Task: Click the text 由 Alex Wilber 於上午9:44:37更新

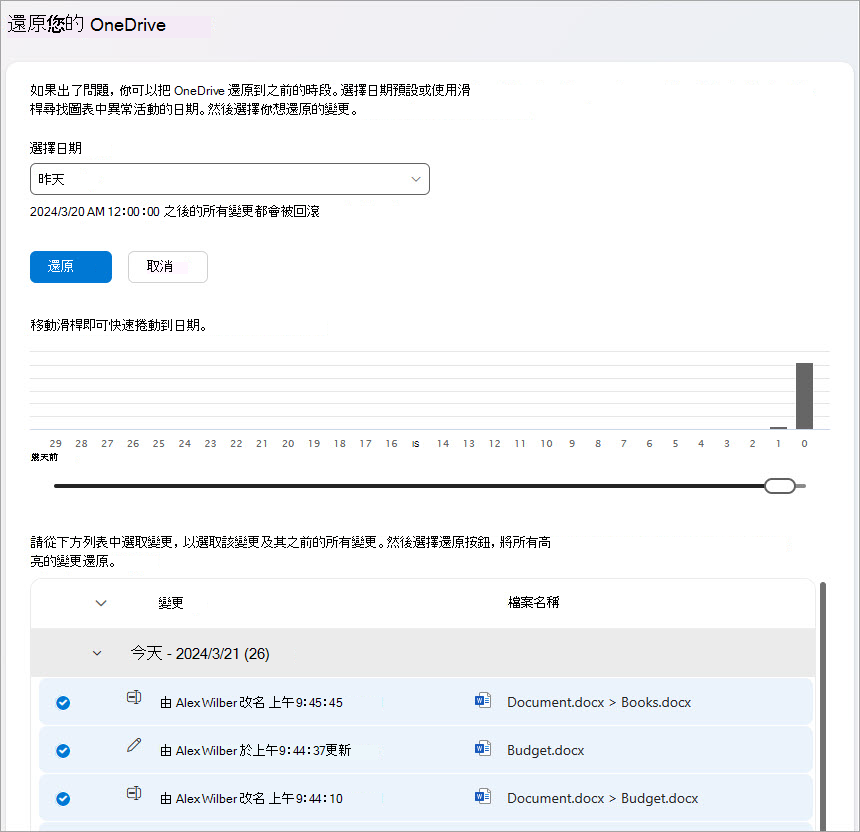Action: pos(256,750)
